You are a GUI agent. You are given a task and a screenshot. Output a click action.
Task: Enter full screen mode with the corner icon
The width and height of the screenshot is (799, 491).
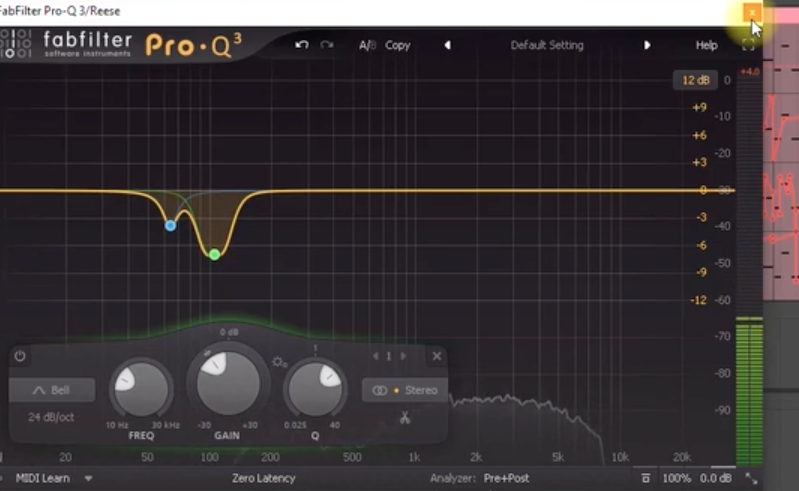pyautogui.click(x=748, y=45)
